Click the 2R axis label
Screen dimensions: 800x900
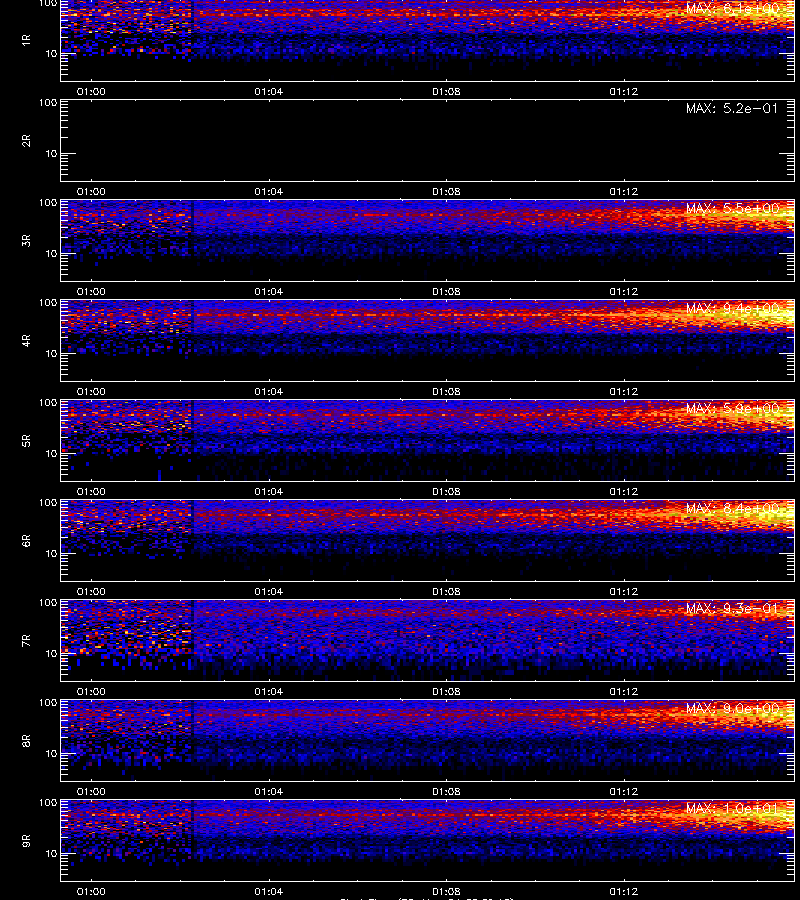click(26, 141)
